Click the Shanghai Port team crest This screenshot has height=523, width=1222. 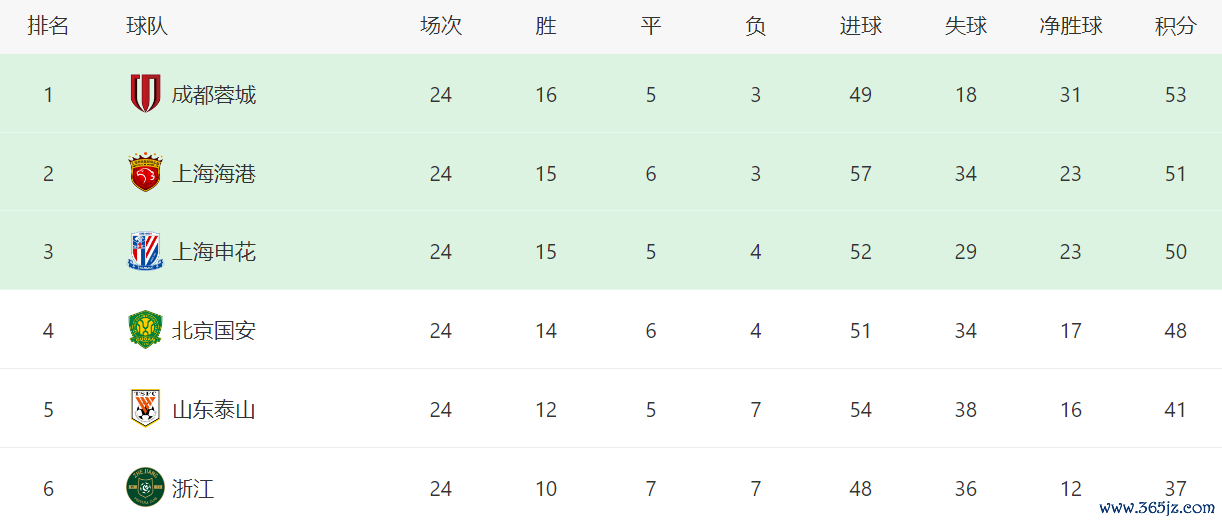(x=145, y=173)
